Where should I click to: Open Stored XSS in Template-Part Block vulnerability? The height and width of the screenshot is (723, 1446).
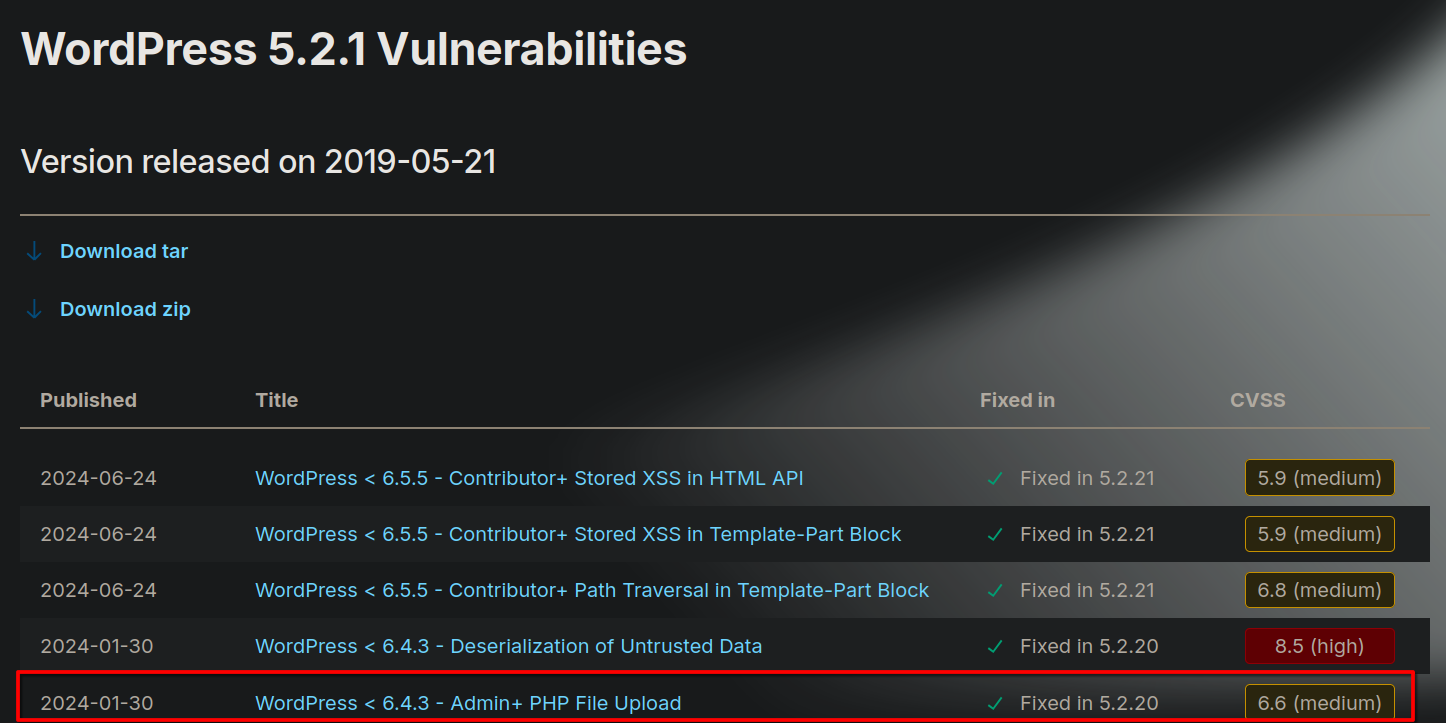coord(578,534)
